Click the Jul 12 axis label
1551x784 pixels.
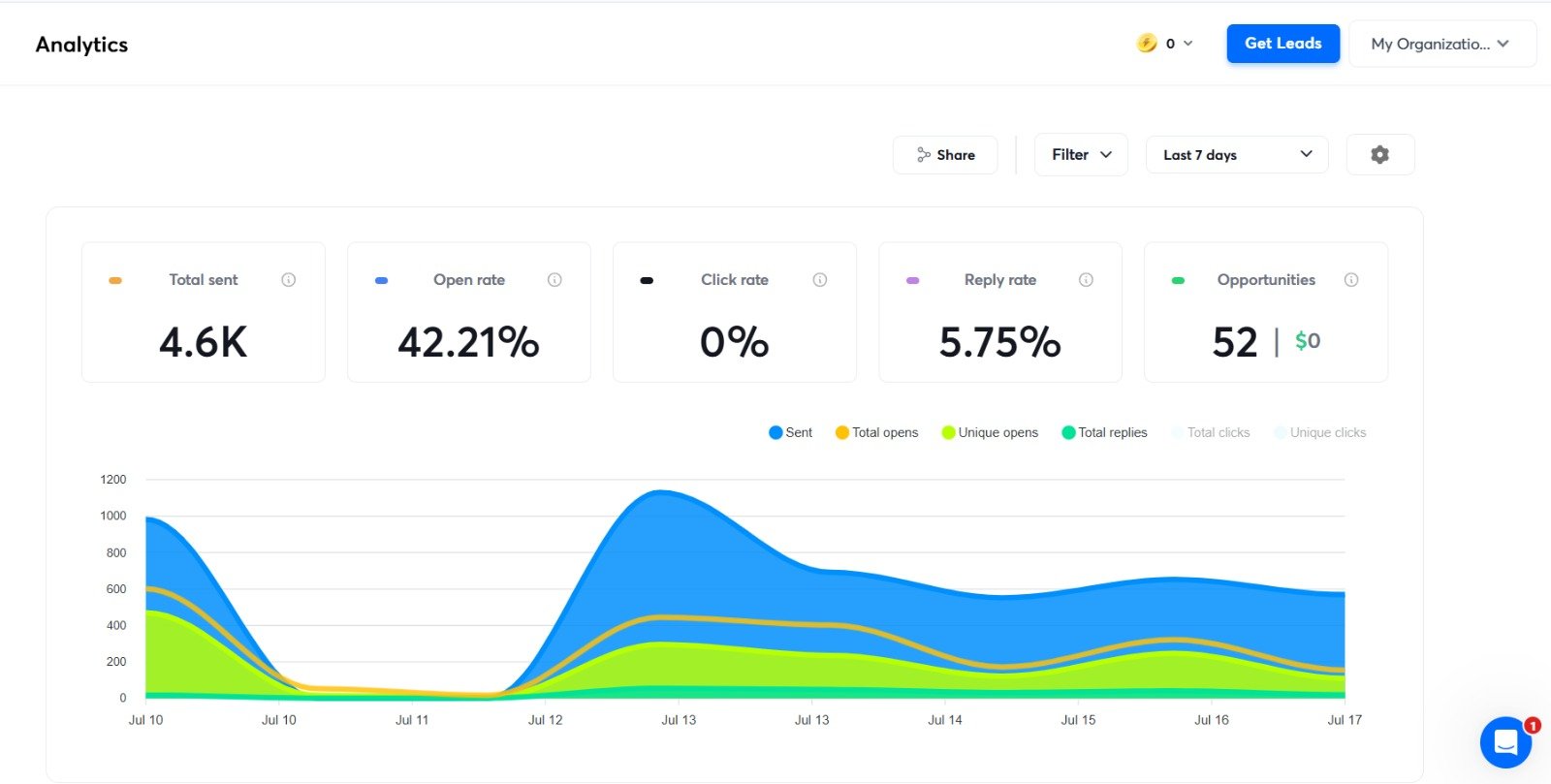tap(546, 720)
